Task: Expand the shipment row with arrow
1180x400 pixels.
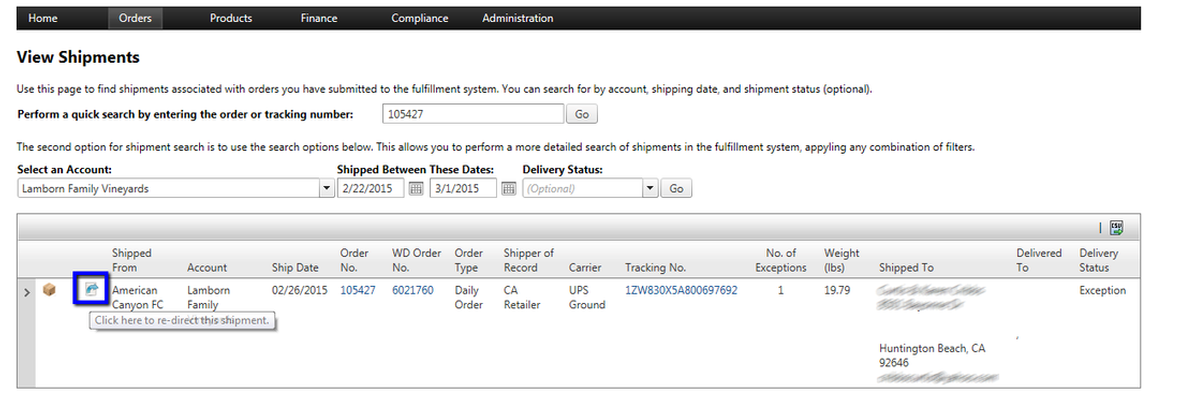Action: click(x=28, y=291)
